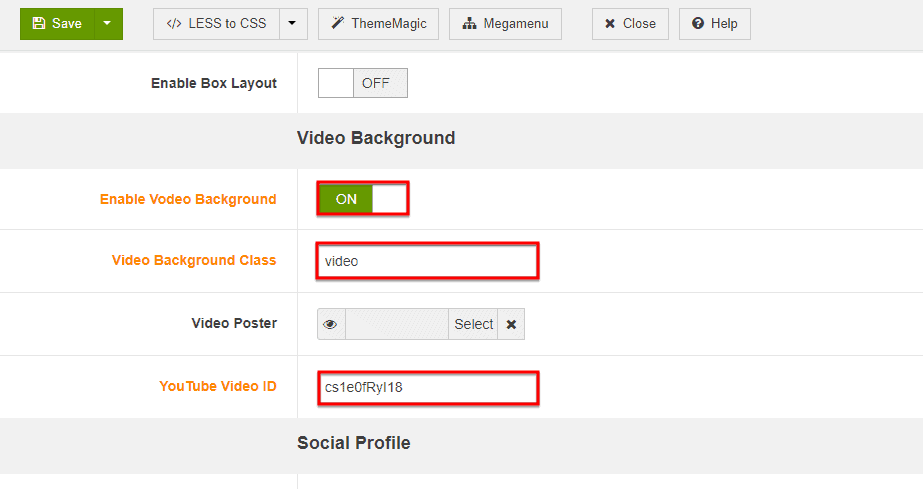Preview Video Poster with eye icon
This screenshot has height=489, width=923.
331,324
